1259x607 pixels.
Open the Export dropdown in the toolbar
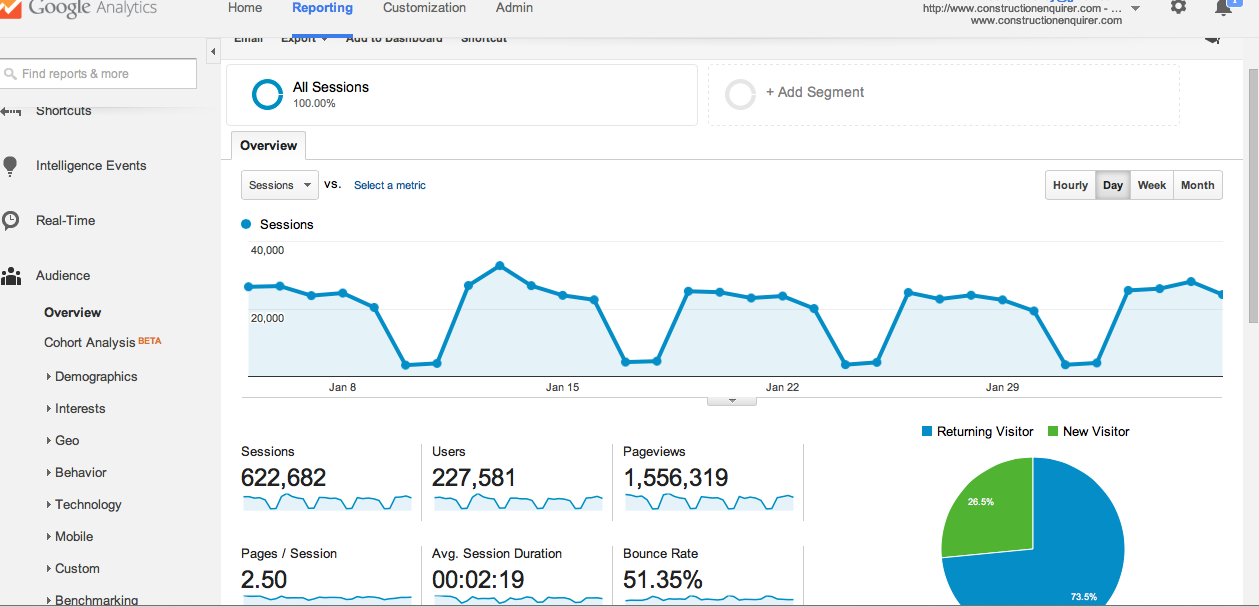305,39
